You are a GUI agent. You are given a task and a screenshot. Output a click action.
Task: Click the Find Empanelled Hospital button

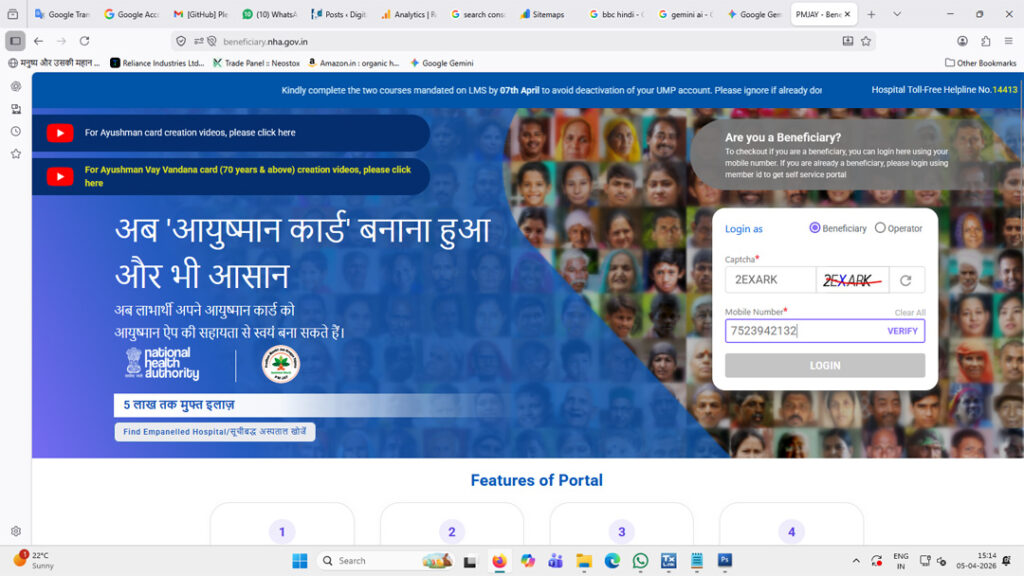(215, 432)
